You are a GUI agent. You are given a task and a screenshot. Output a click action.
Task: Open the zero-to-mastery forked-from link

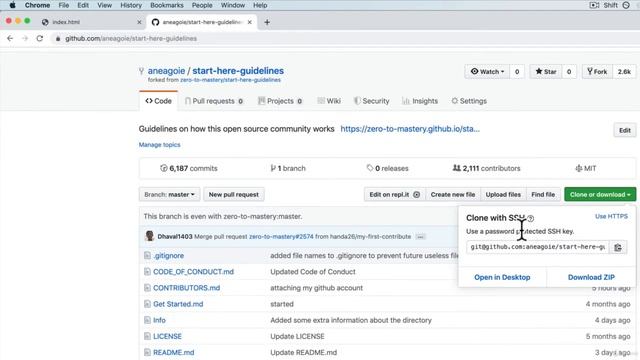point(230,80)
